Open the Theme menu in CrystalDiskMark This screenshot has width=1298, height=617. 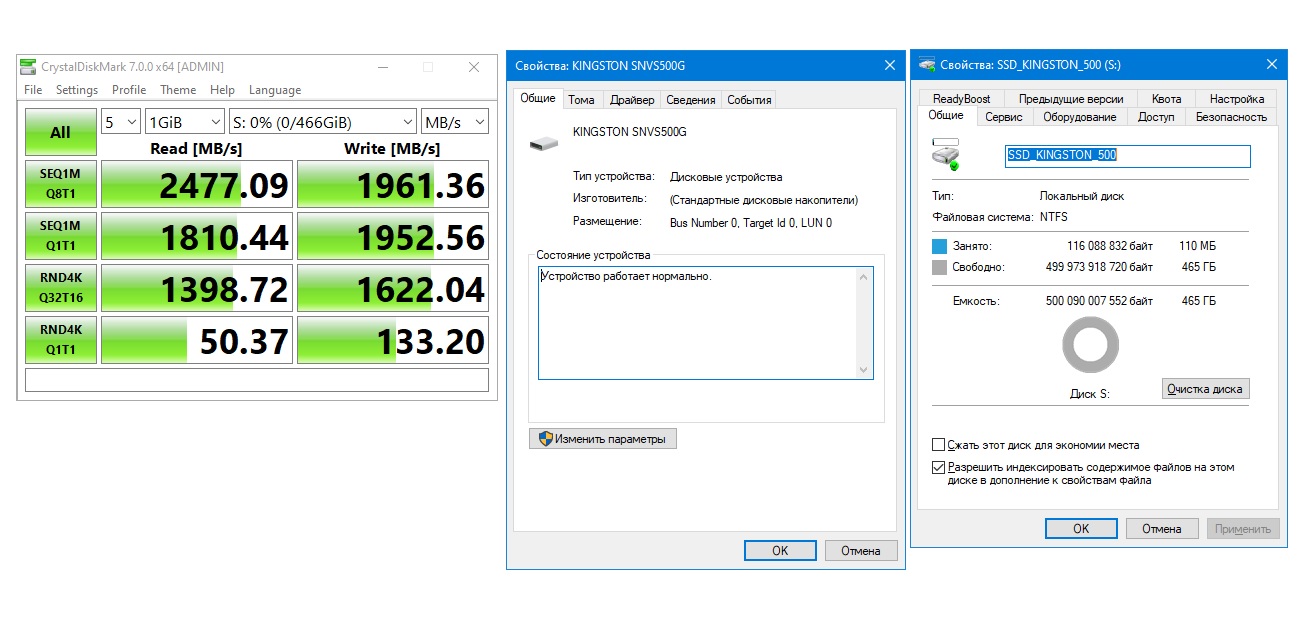tap(178, 90)
